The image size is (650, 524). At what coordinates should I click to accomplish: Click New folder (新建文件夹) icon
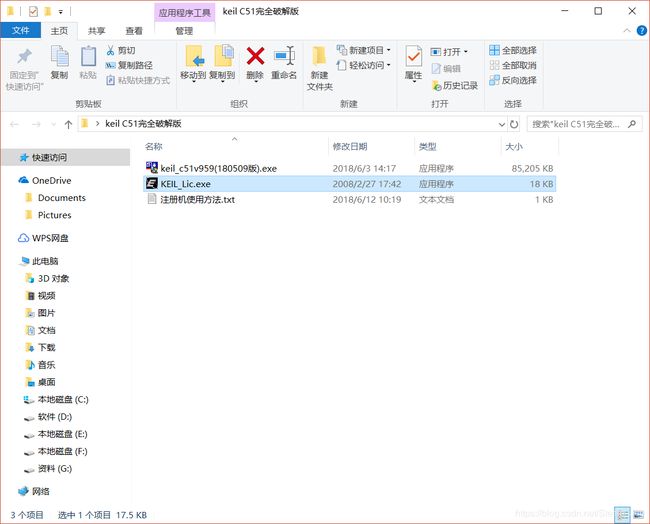click(x=320, y=57)
